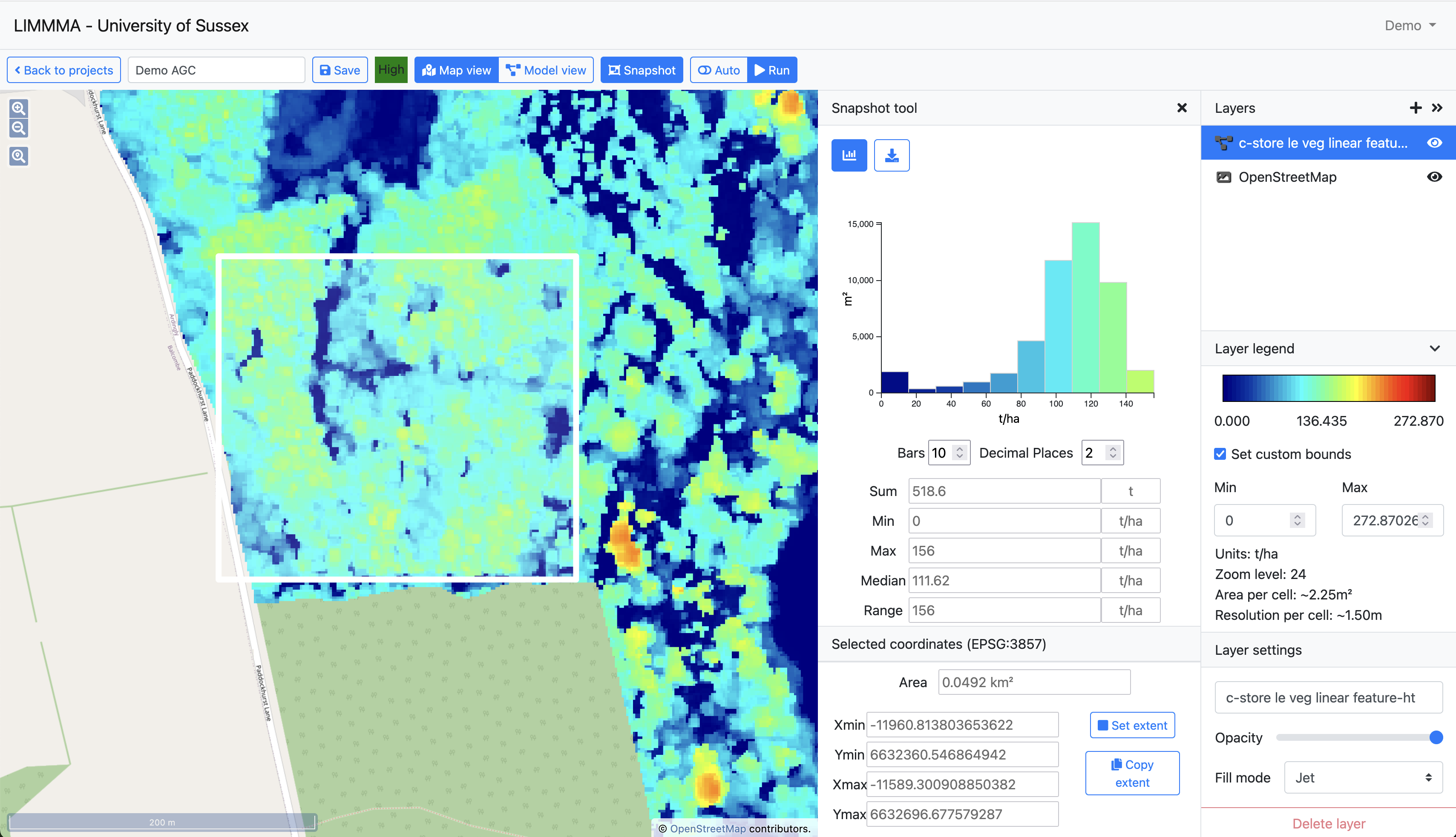Click the Demo AGC project name field
Viewport: 1456px width, 837px height.
point(216,70)
